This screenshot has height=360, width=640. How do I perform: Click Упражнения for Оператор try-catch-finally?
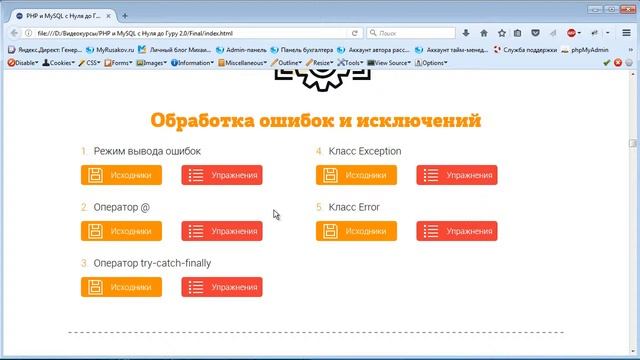pyautogui.click(x=222, y=287)
